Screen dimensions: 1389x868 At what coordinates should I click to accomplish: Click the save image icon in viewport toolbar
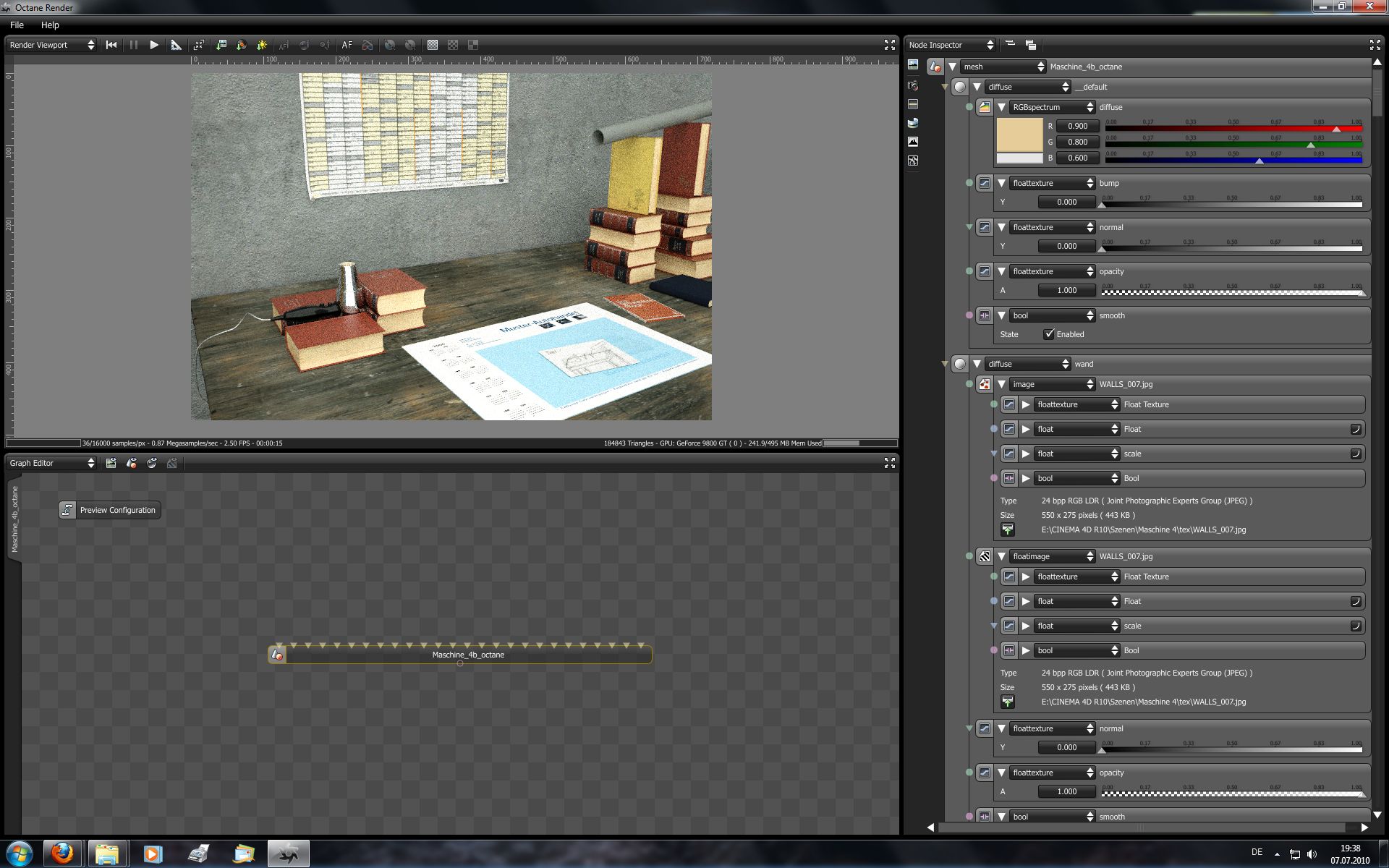pos(221,45)
